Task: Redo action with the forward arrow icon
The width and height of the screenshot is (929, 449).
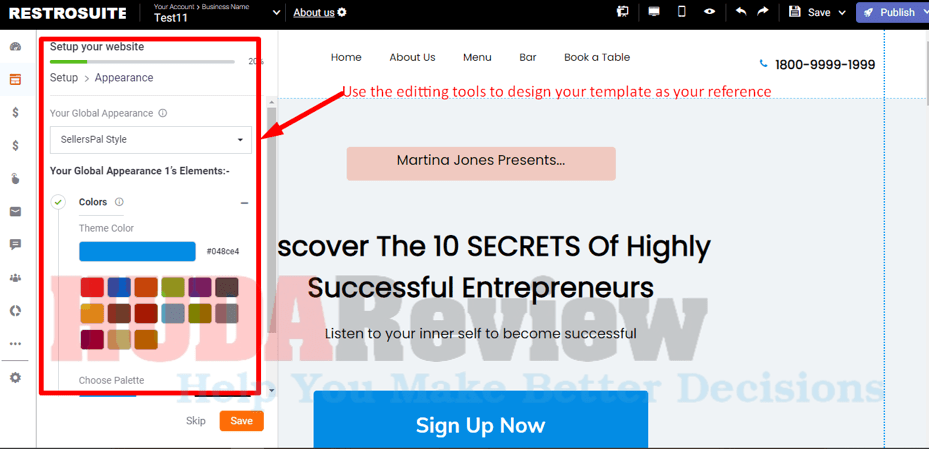Action: click(764, 11)
